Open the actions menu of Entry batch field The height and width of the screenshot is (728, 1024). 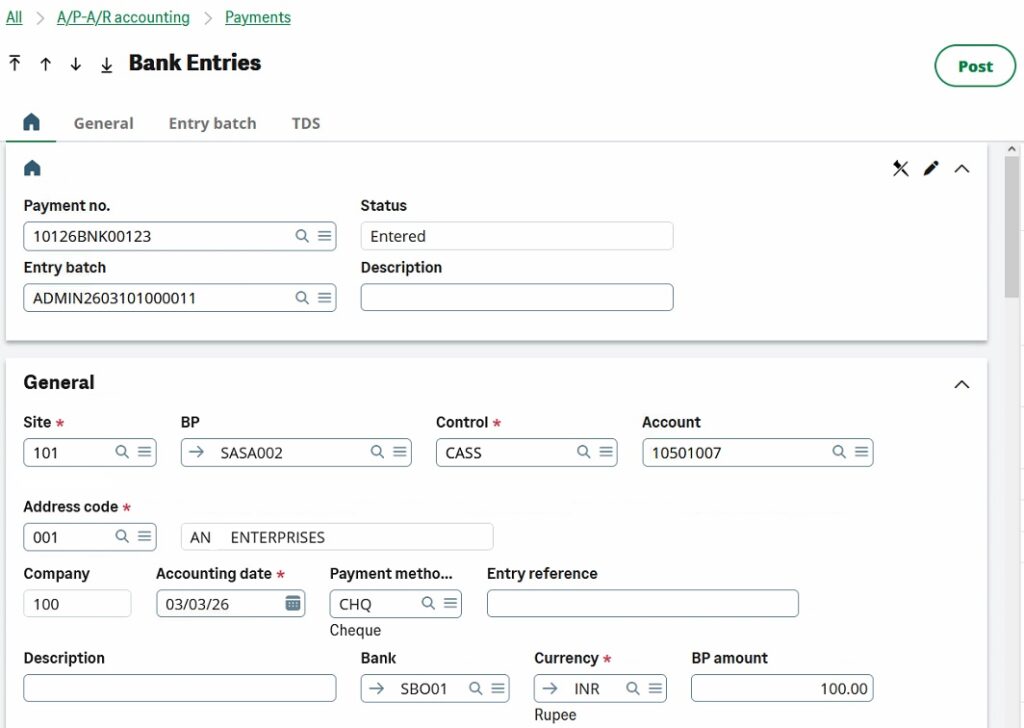coord(324,298)
